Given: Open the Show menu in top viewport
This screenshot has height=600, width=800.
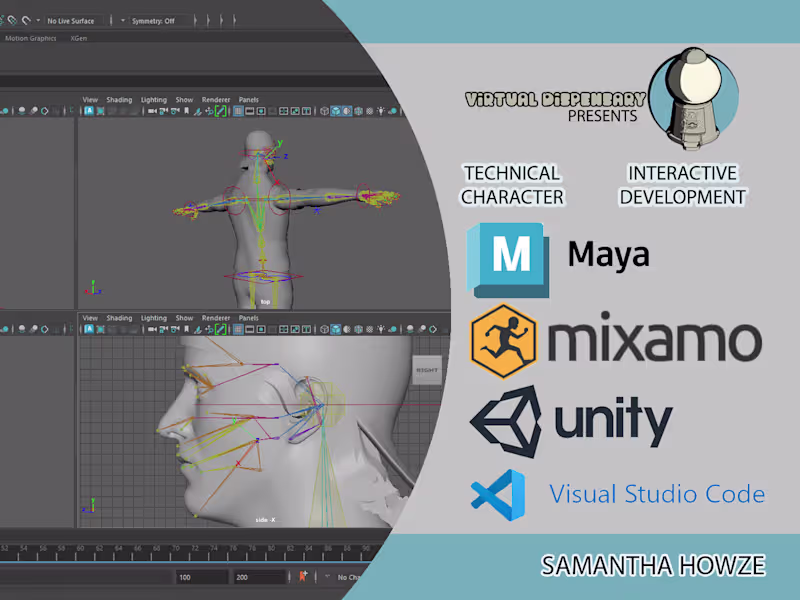Looking at the screenshot, I should [184, 99].
